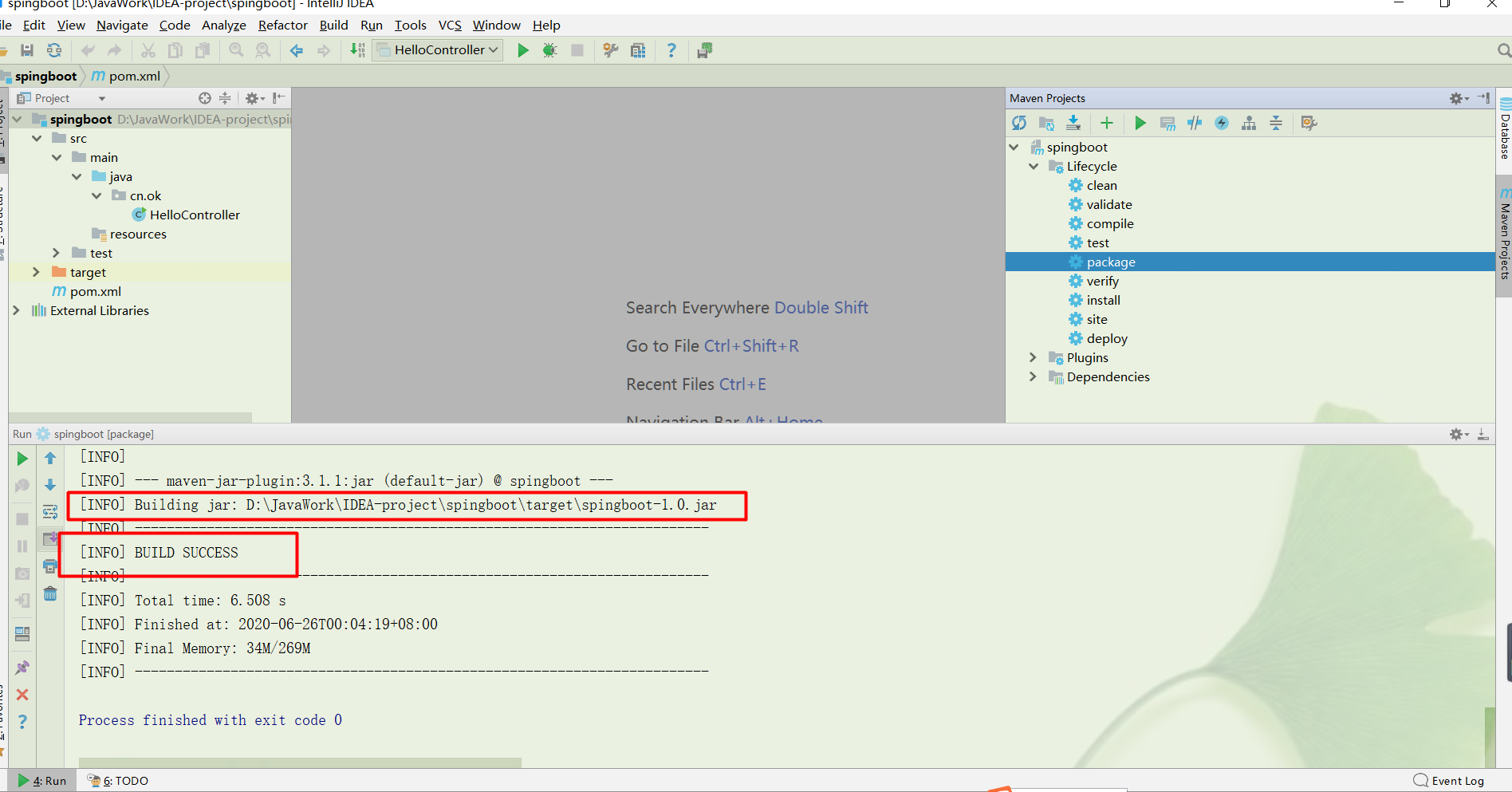Close Run tab with red X icon

point(22,695)
